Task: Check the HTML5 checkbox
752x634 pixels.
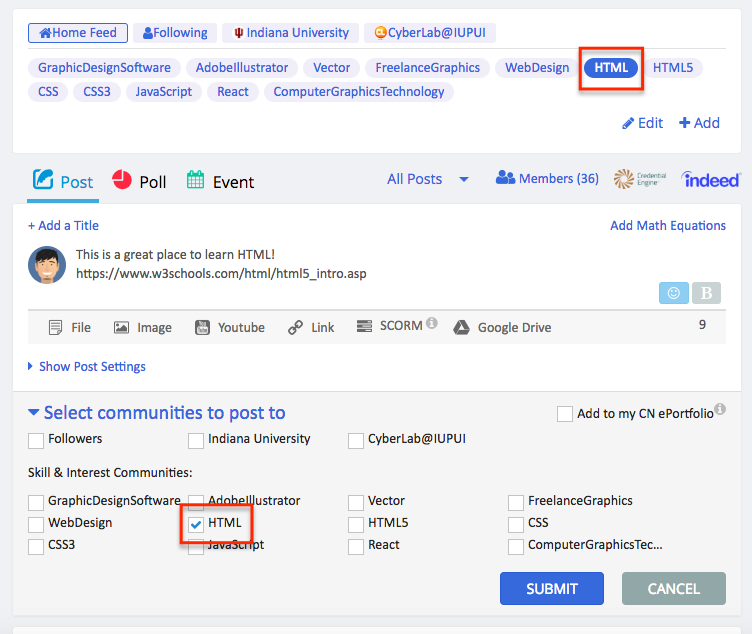Action: tap(355, 525)
